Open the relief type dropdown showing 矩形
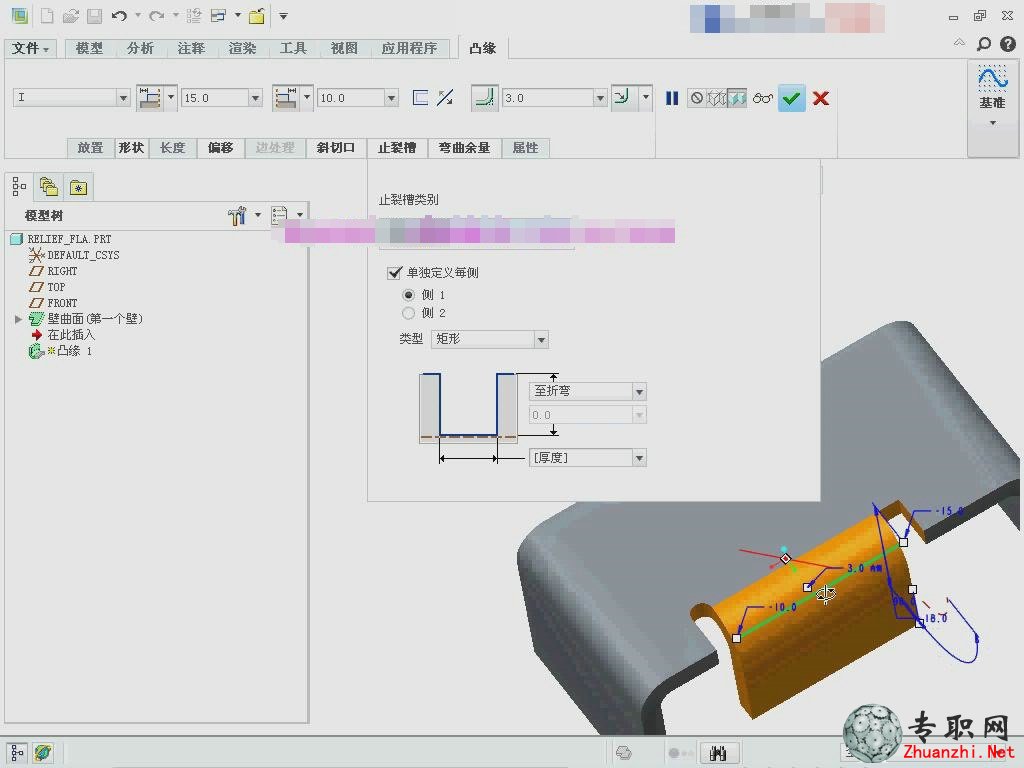The image size is (1024, 768). (x=541, y=340)
